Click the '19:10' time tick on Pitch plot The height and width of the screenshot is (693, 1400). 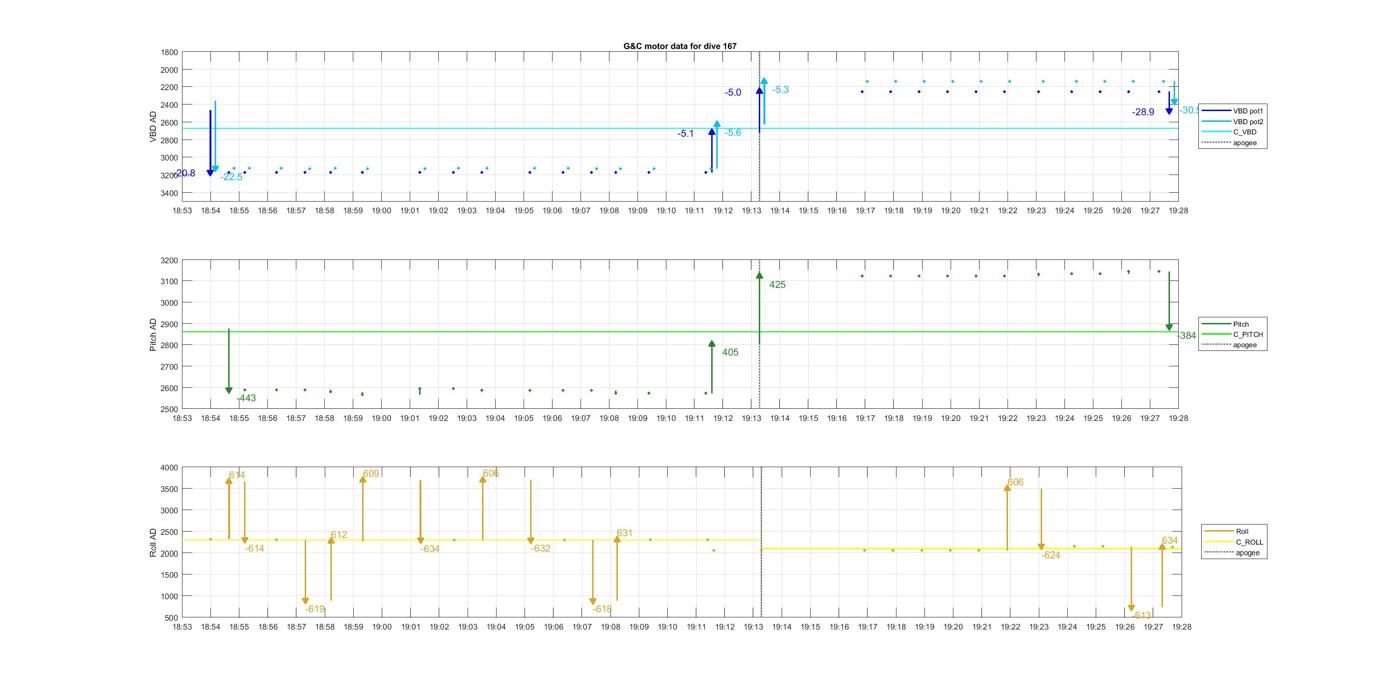pyautogui.click(x=666, y=419)
